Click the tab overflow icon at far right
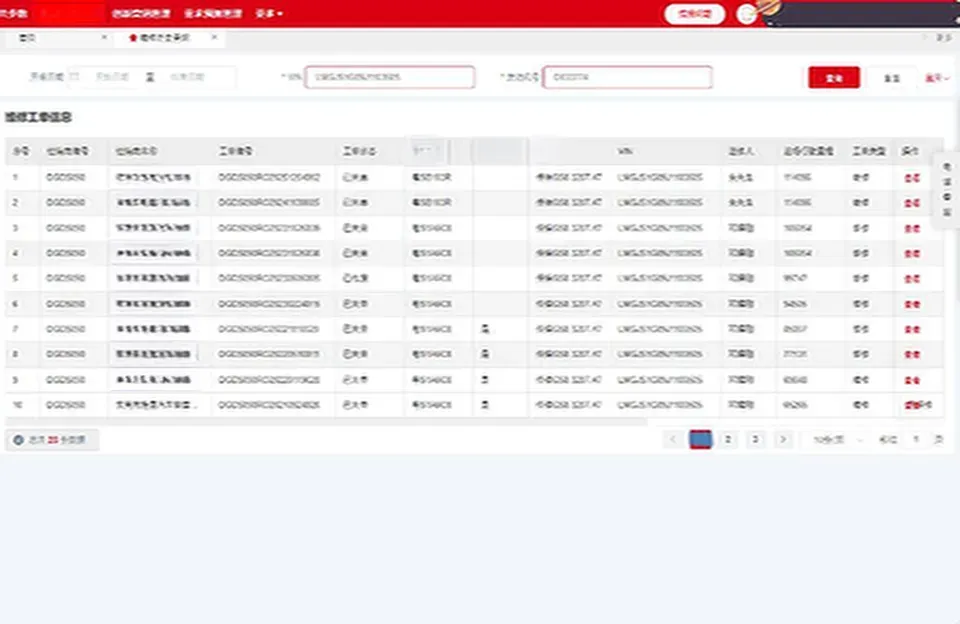Screen dimensions: 960x624 [940, 38]
